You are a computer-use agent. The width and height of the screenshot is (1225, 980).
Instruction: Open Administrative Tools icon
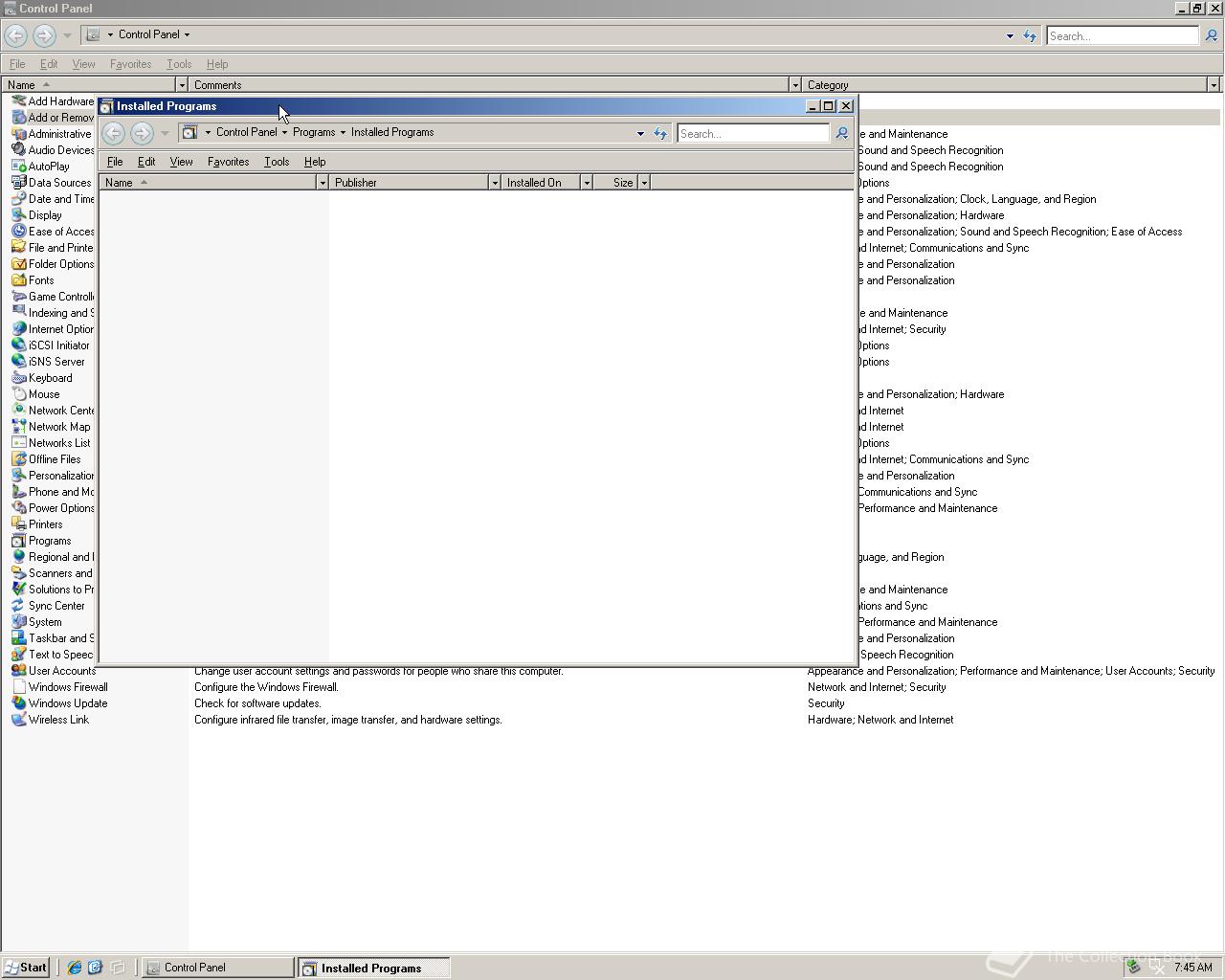(18, 134)
